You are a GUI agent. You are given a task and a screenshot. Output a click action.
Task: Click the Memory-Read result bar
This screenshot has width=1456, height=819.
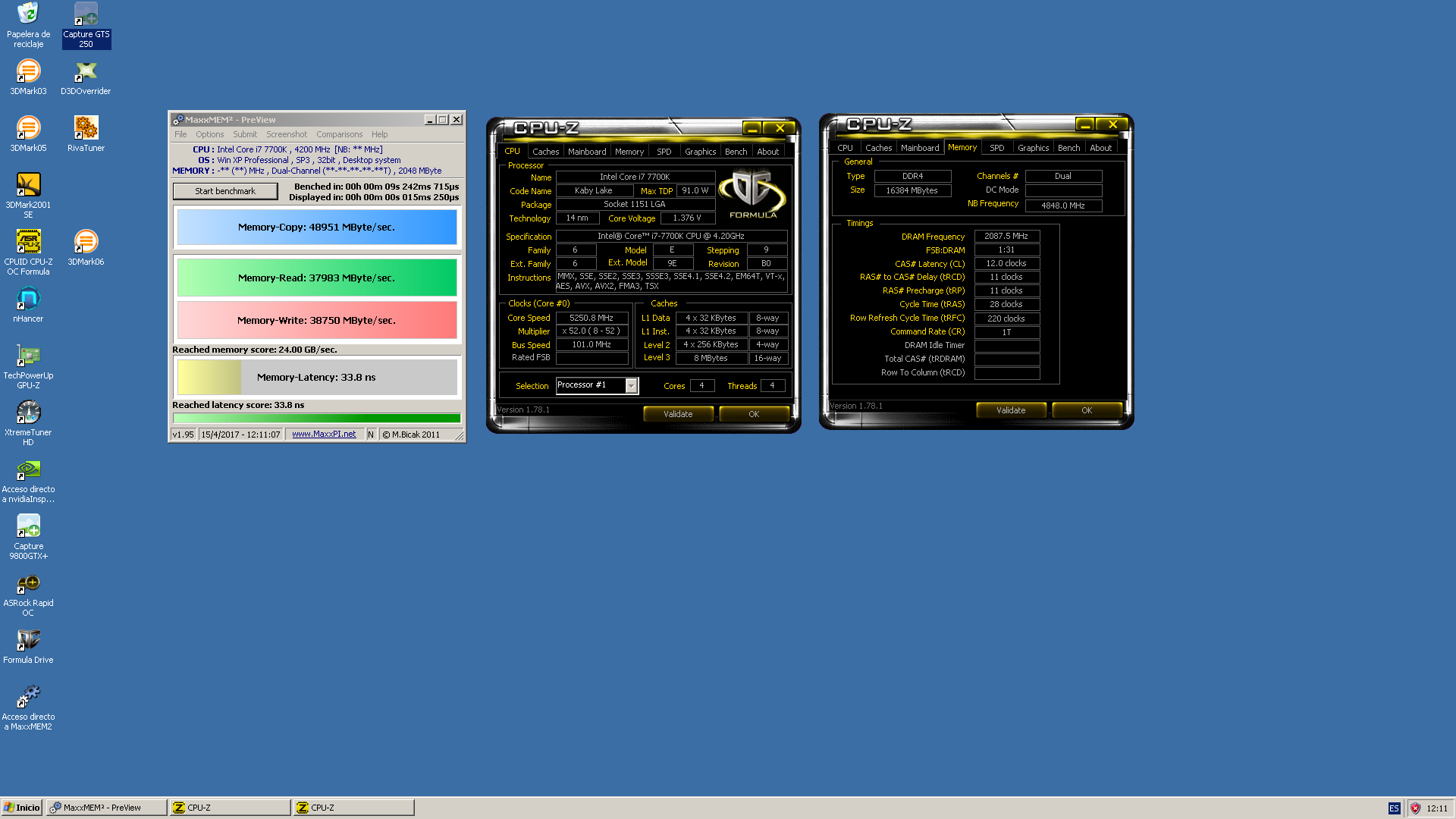317,278
